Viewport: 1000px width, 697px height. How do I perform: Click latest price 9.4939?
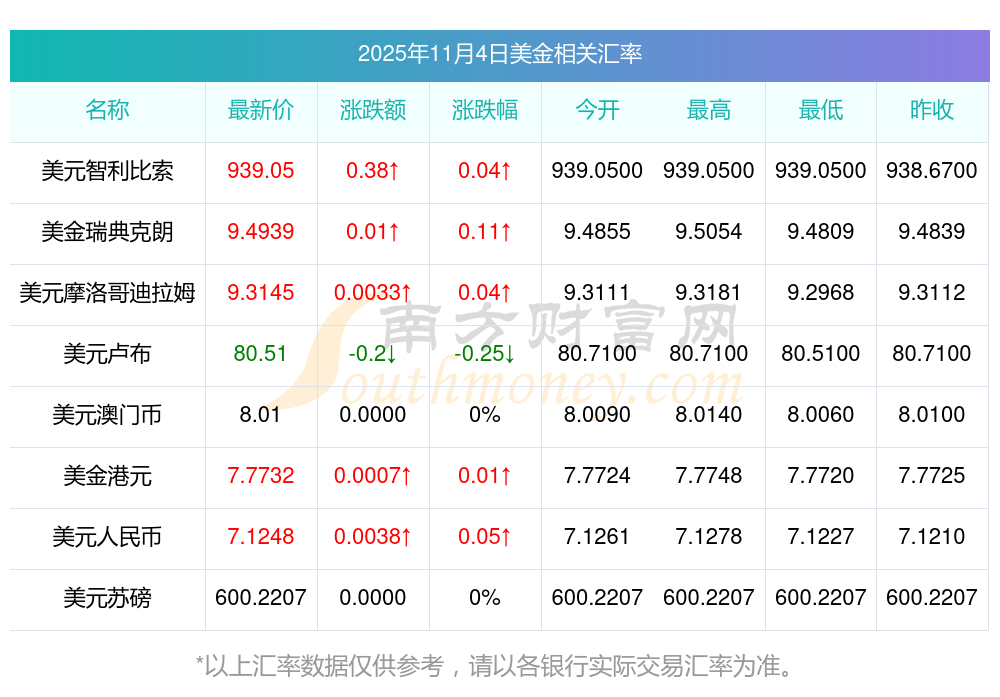(261, 231)
